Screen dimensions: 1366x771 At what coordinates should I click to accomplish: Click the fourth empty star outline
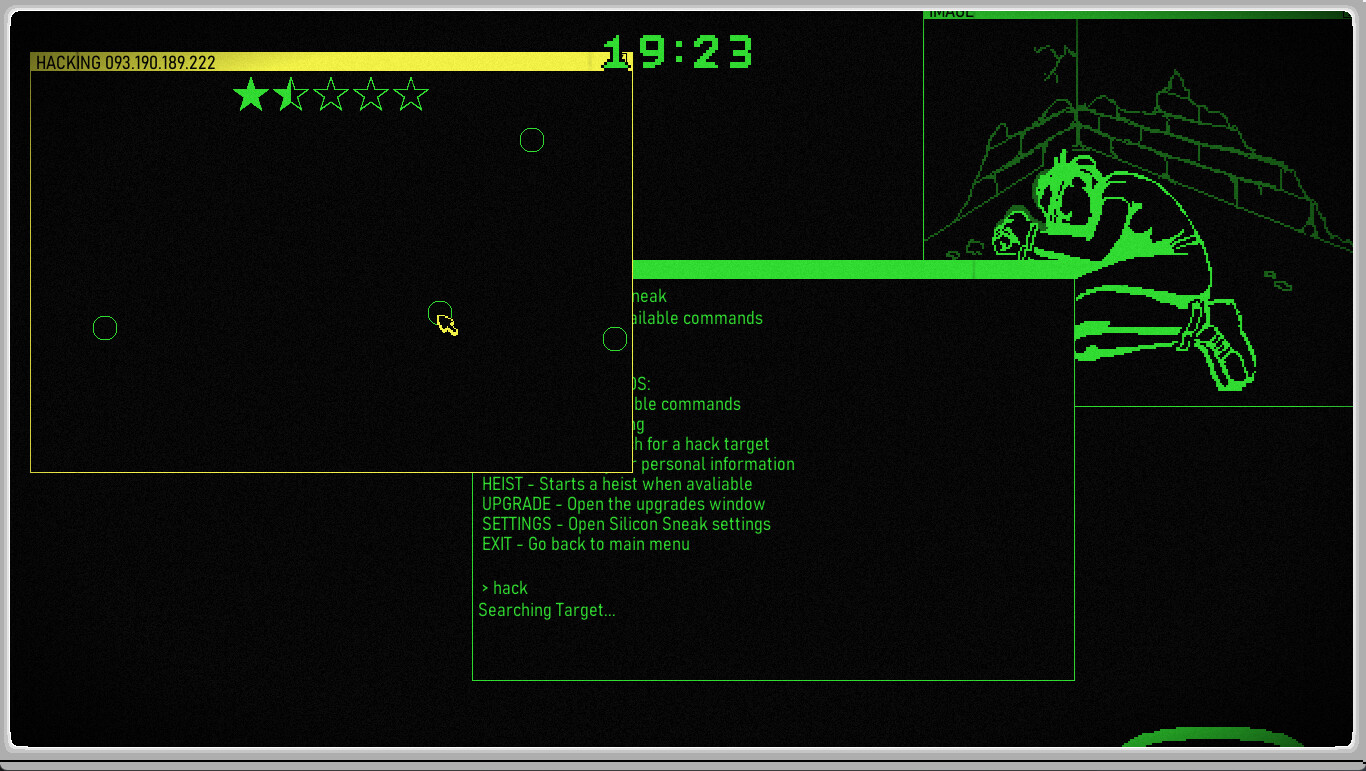coord(371,95)
